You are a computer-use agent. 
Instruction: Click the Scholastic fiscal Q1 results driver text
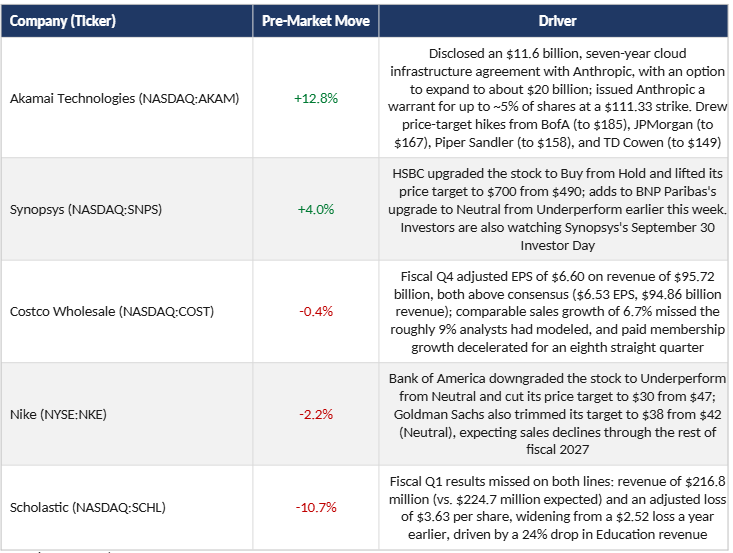(557, 508)
